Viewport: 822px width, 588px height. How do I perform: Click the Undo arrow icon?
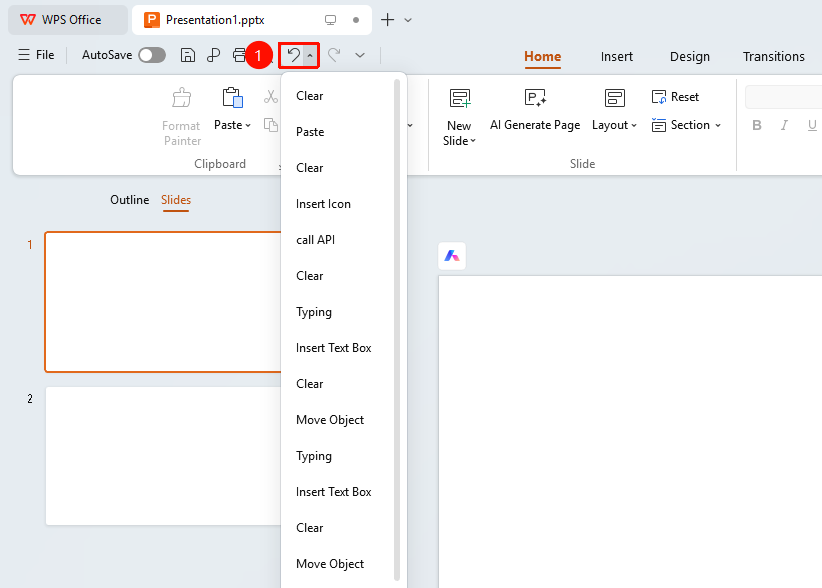[x=293, y=55]
